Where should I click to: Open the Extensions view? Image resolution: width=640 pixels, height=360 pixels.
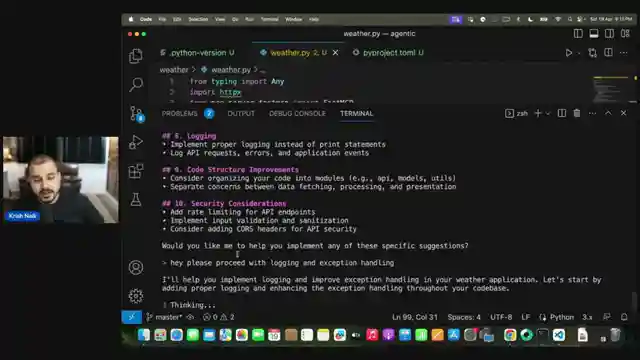(x=136, y=171)
